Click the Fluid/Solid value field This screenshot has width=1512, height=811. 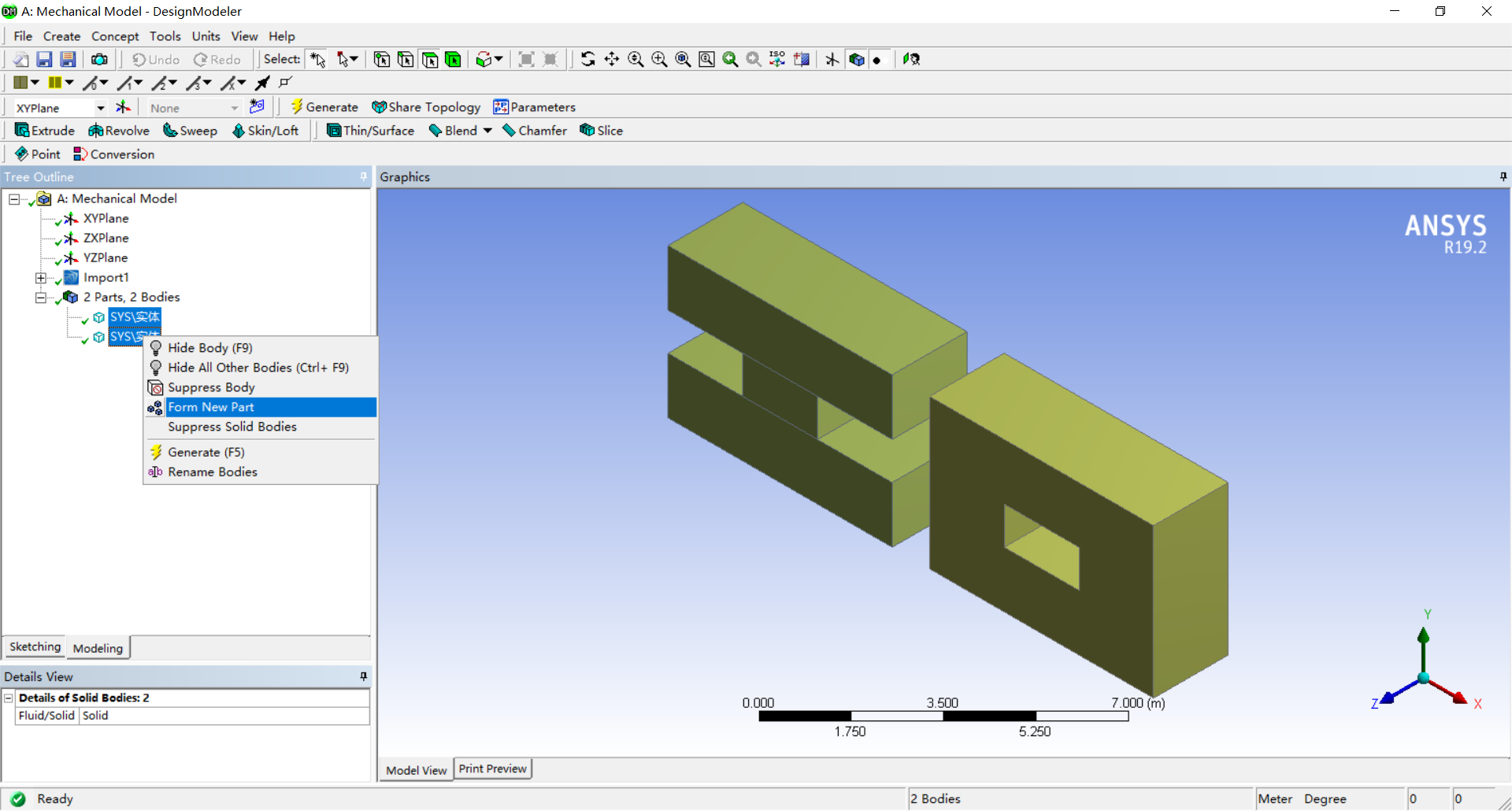tap(224, 716)
